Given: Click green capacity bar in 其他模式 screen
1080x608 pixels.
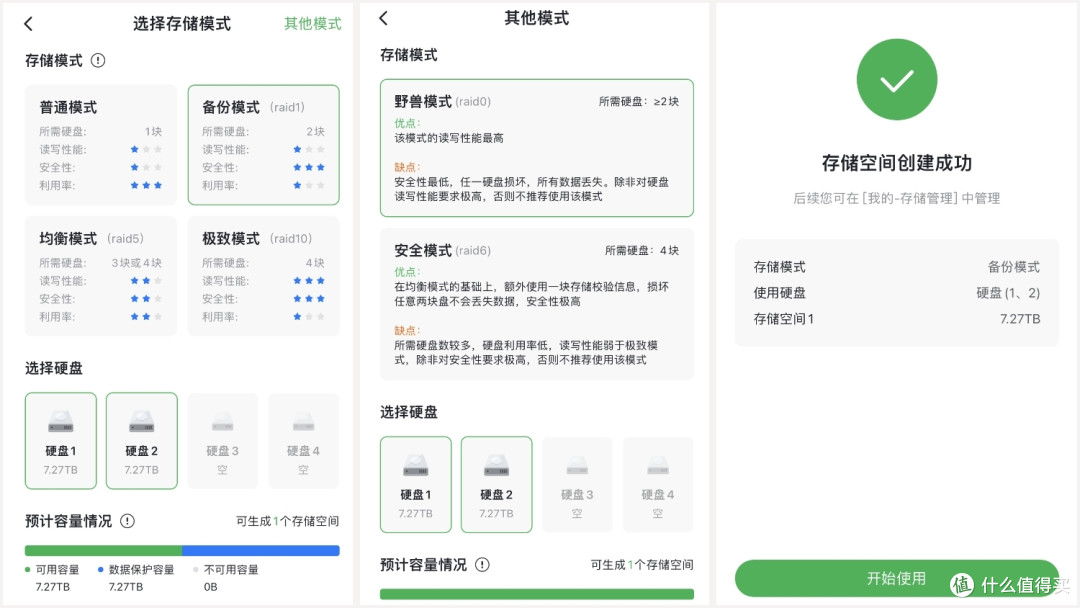Looking at the screenshot, I should [x=537, y=594].
